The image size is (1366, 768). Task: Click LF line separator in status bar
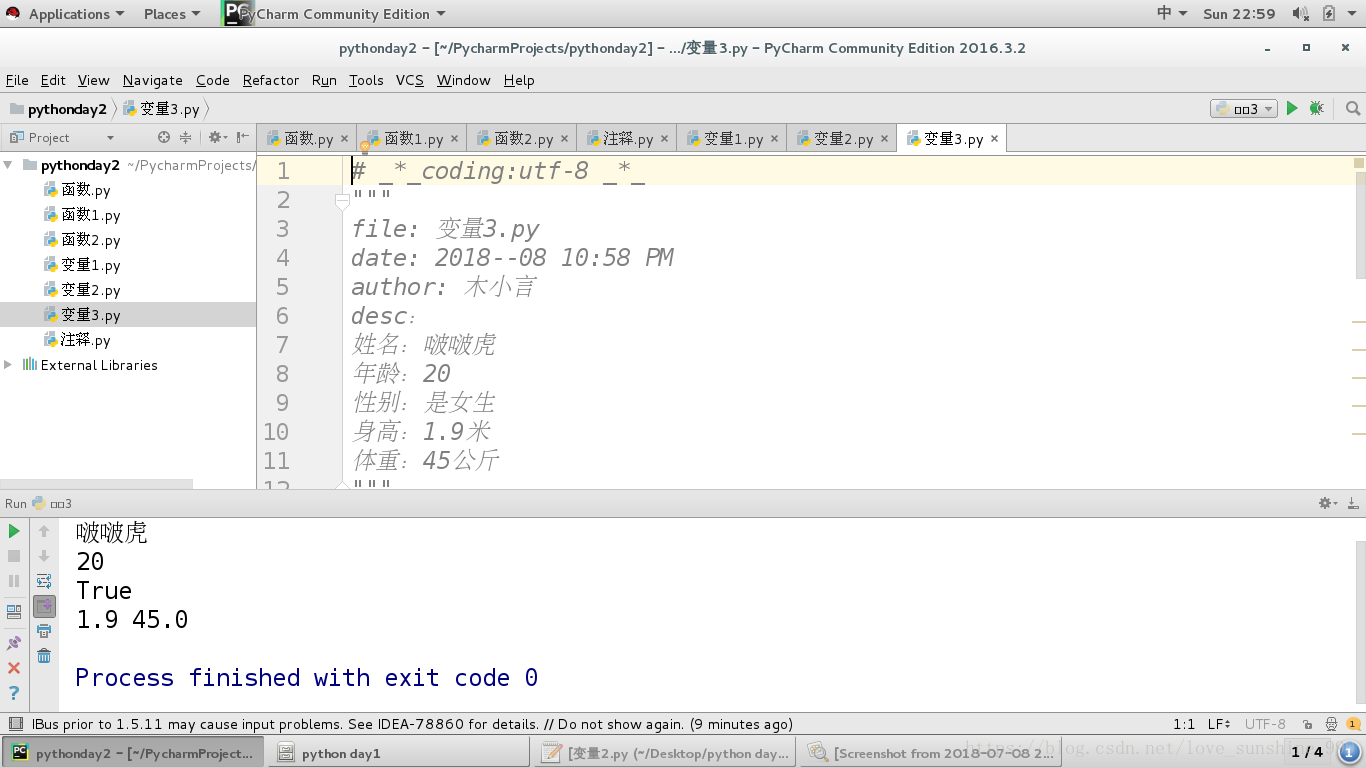(1219, 724)
